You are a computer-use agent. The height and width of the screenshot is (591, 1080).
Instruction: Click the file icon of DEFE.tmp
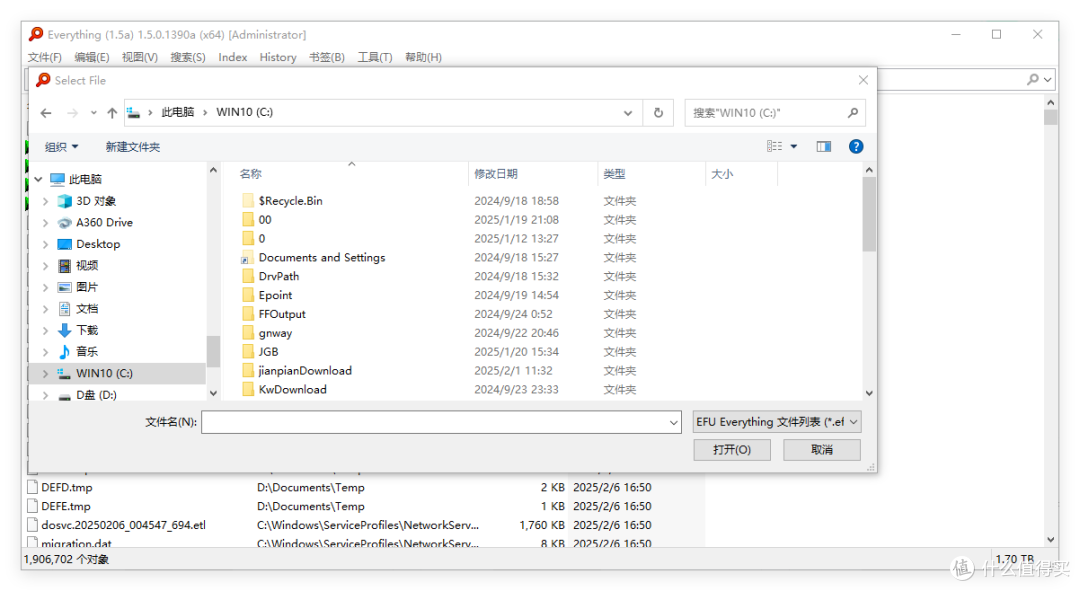(32, 506)
